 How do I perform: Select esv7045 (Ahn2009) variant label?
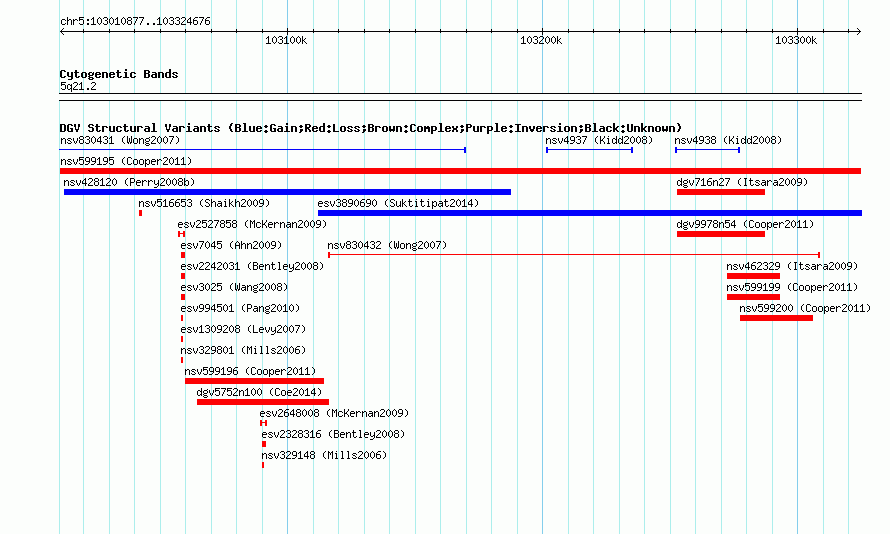231,245
